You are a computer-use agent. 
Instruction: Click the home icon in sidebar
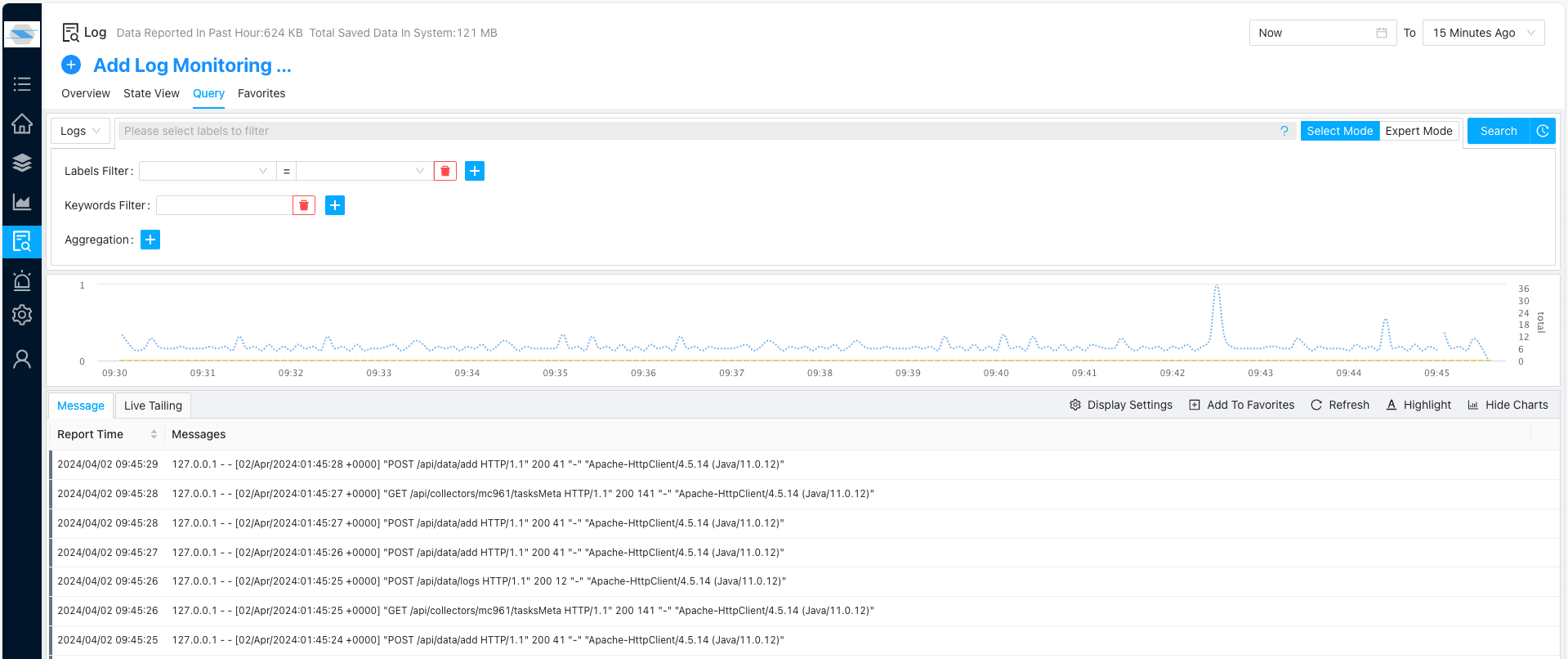click(22, 123)
